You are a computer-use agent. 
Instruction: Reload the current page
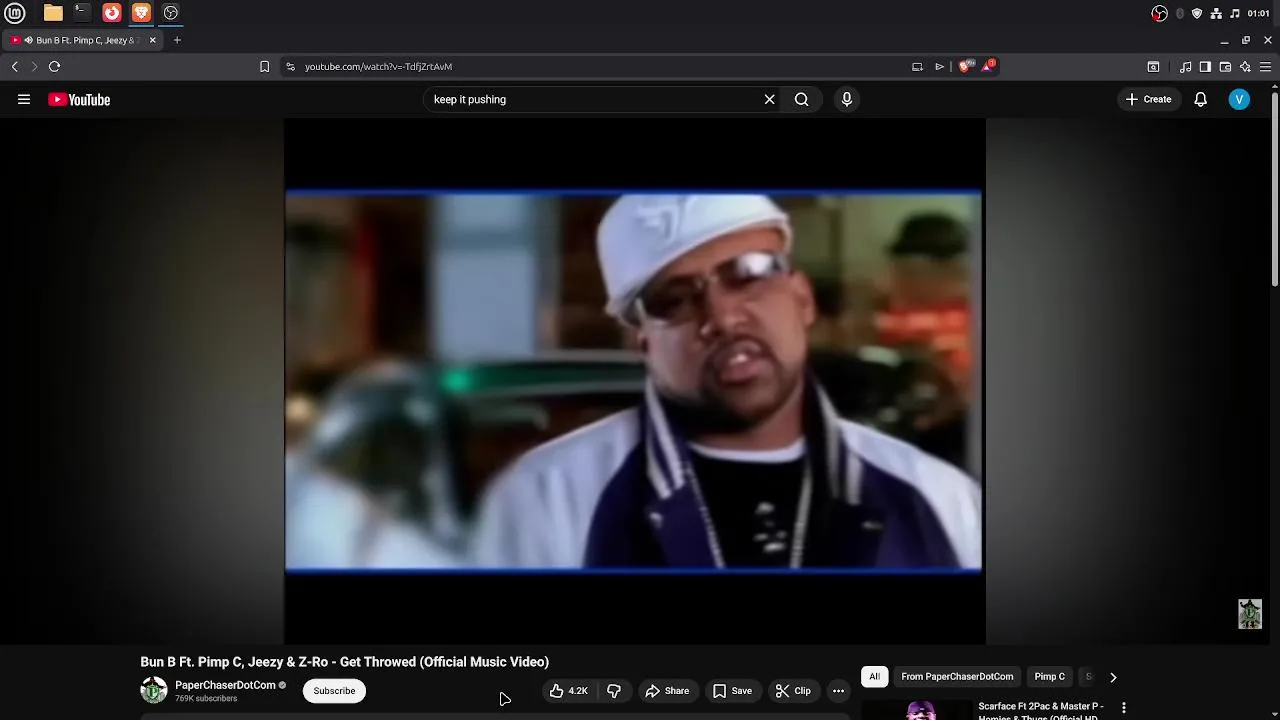point(54,66)
